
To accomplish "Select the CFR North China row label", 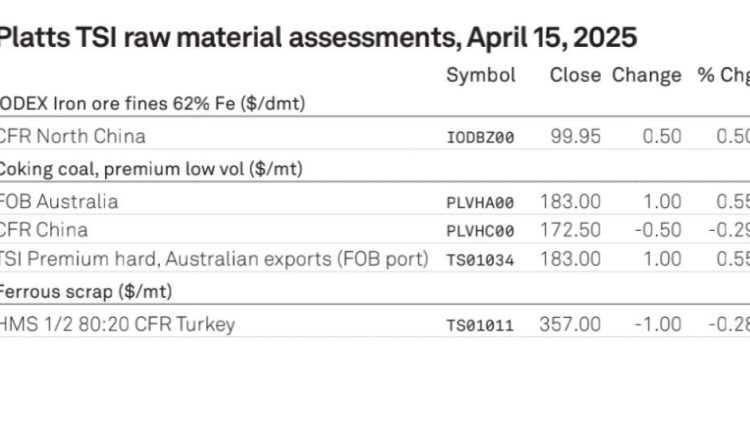I will (72, 136).
